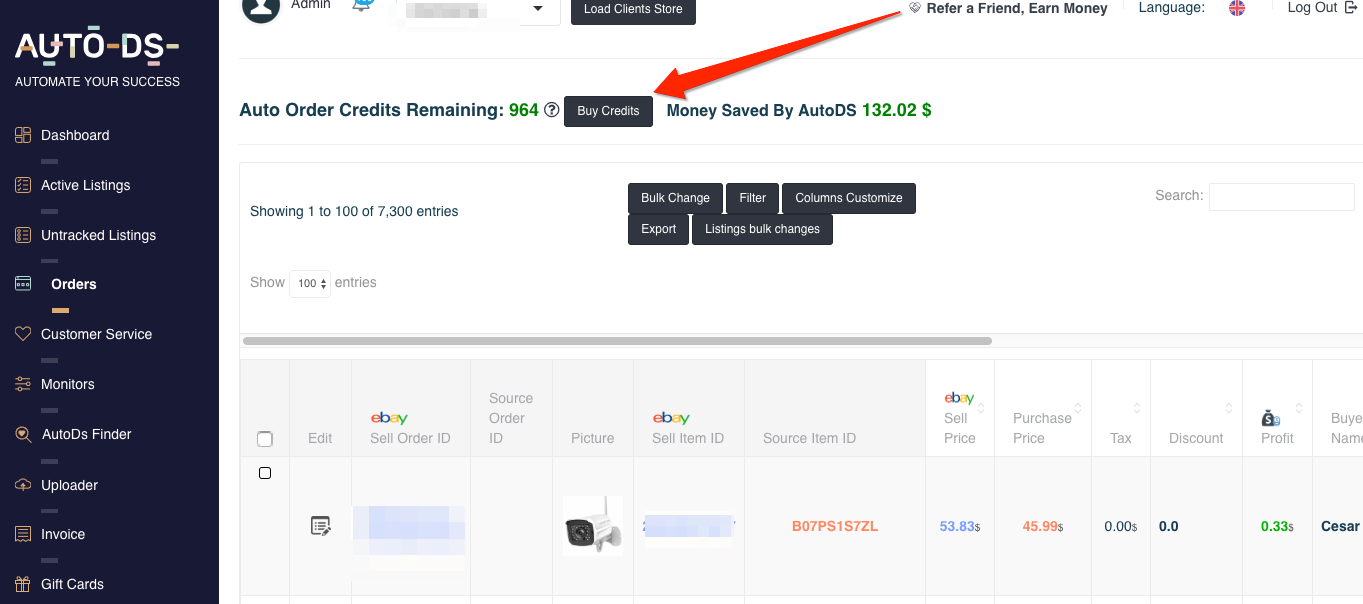Check the B07PS1S7ZL order row checkbox
The image size is (1363, 604).
(265, 473)
